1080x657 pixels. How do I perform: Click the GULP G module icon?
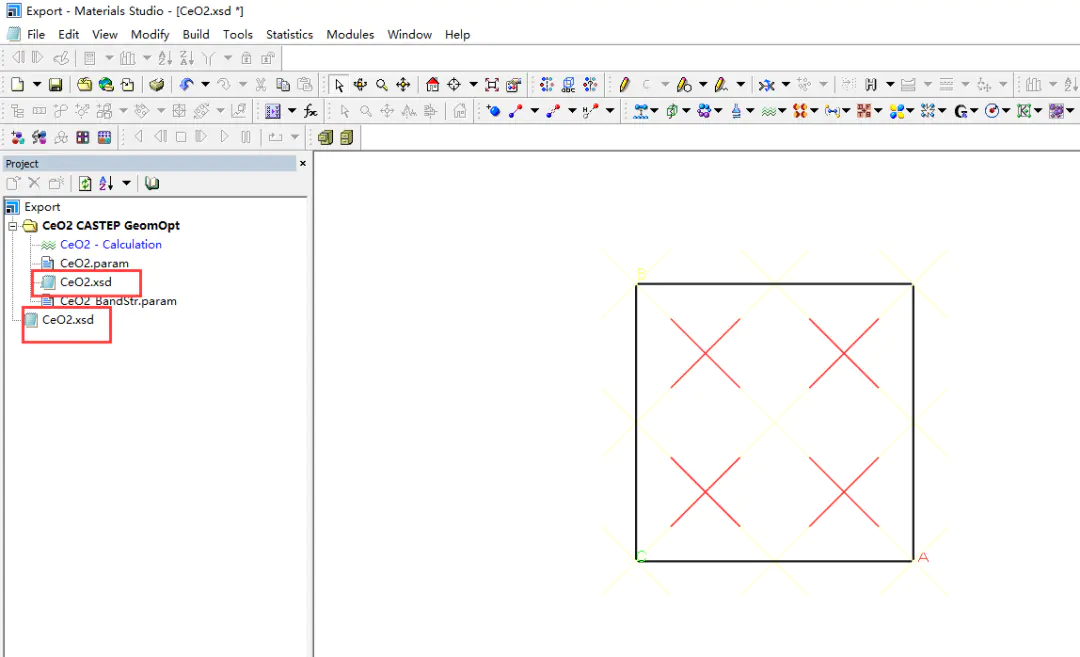(x=960, y=111)
